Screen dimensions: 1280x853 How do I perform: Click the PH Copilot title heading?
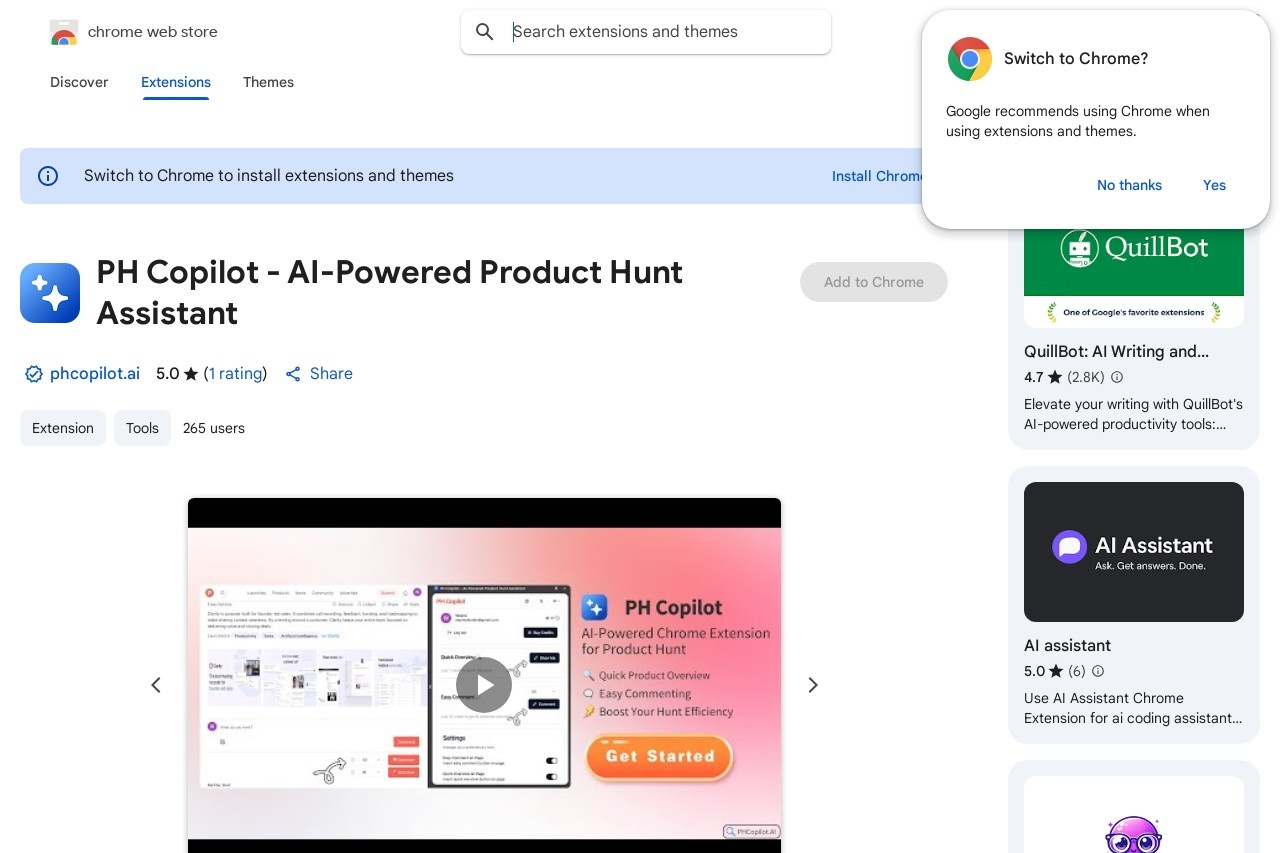click(x=390, y=293)
